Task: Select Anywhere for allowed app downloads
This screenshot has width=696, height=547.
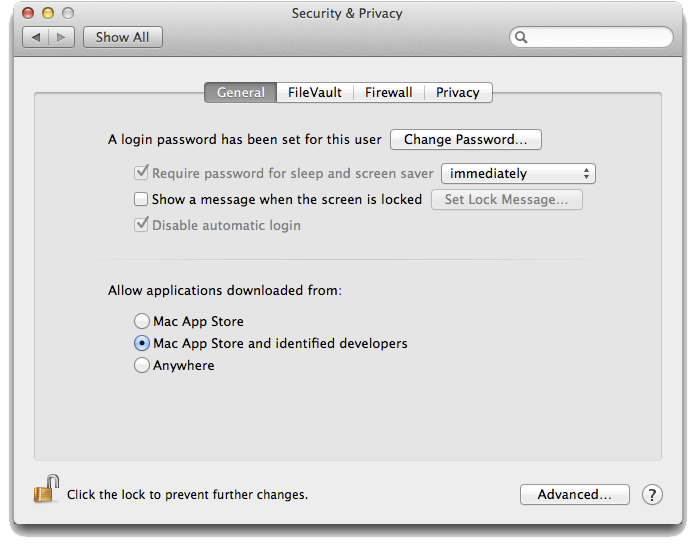Action: 141,366
